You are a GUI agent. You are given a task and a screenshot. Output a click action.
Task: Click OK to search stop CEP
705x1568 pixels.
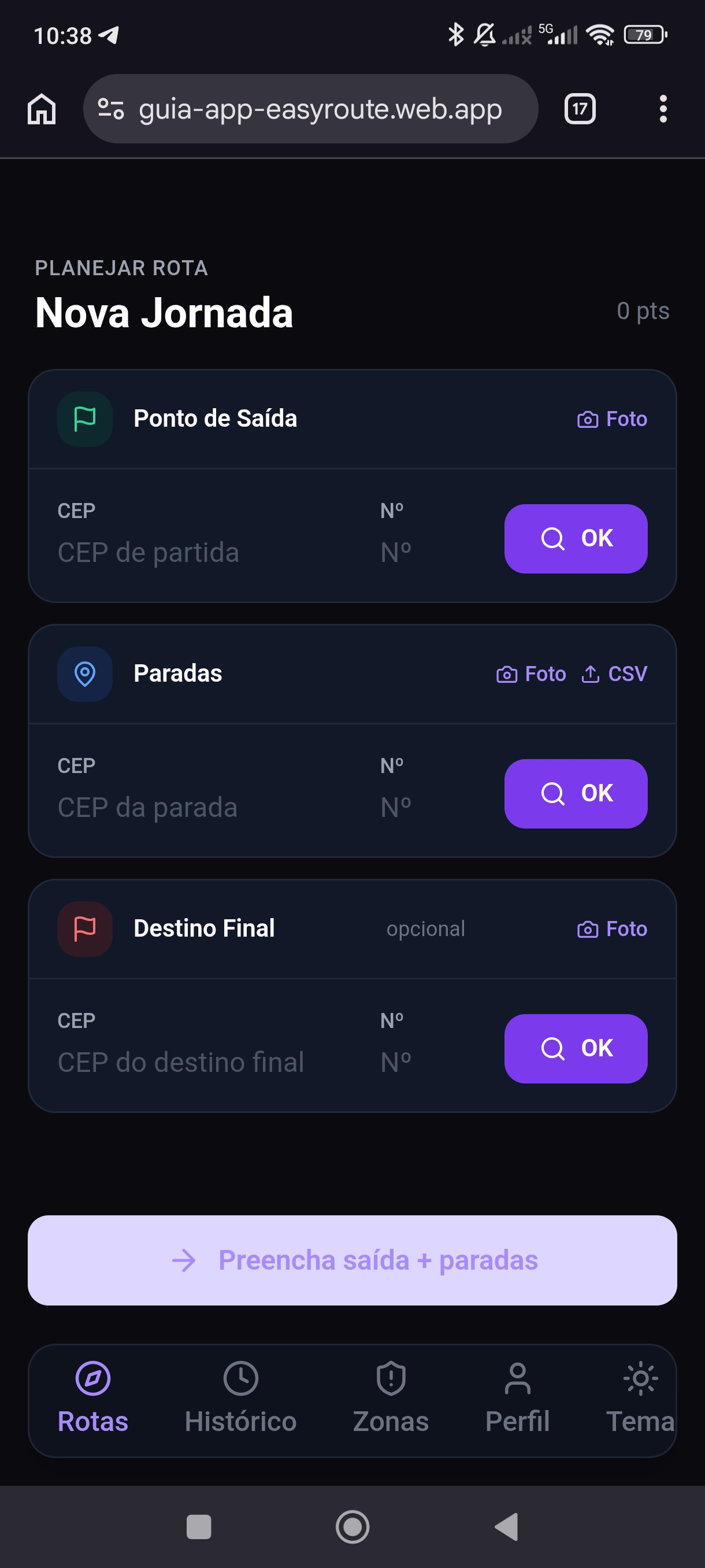tap(576, 794)
